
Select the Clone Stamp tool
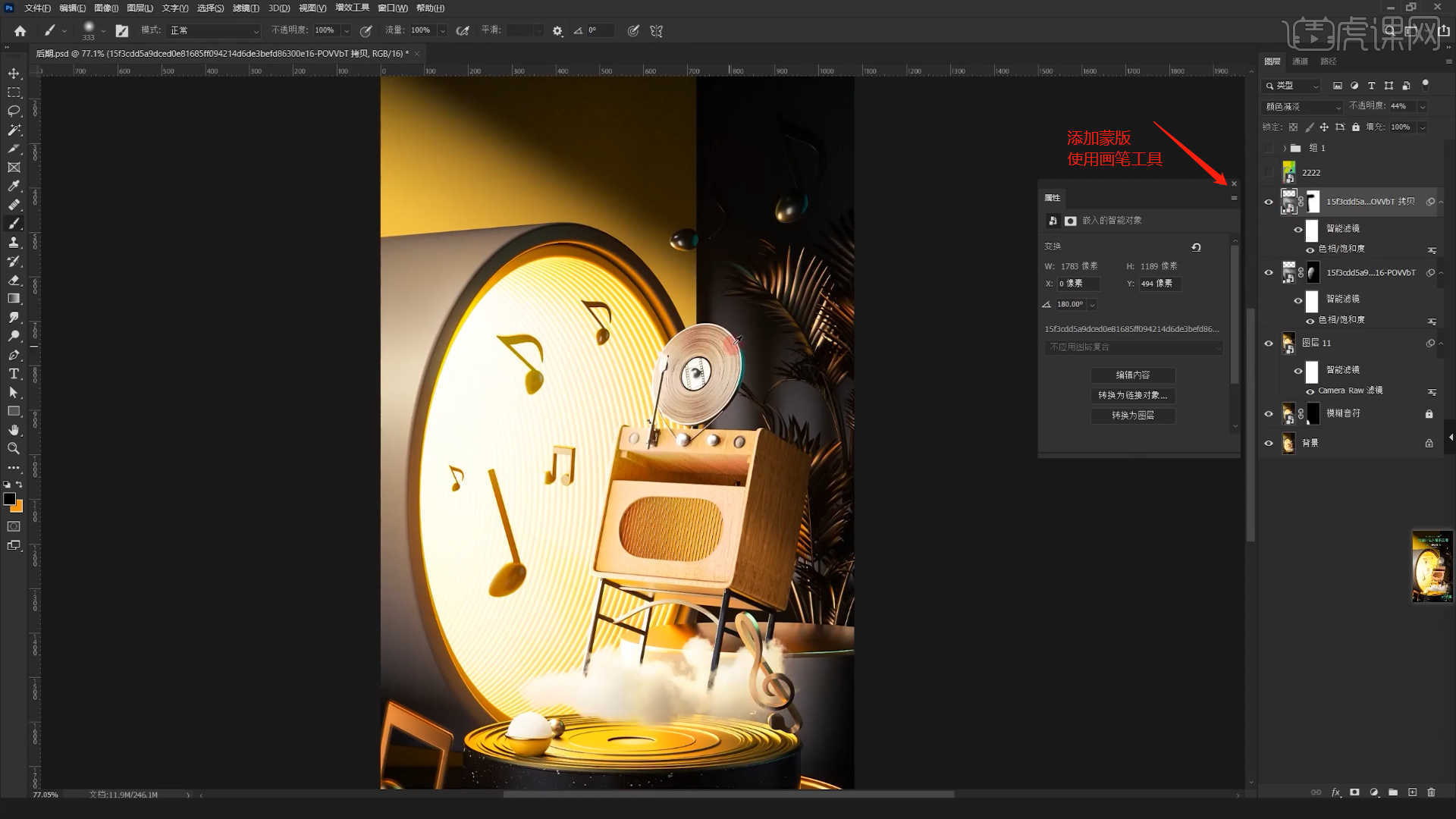coord(14,242)
